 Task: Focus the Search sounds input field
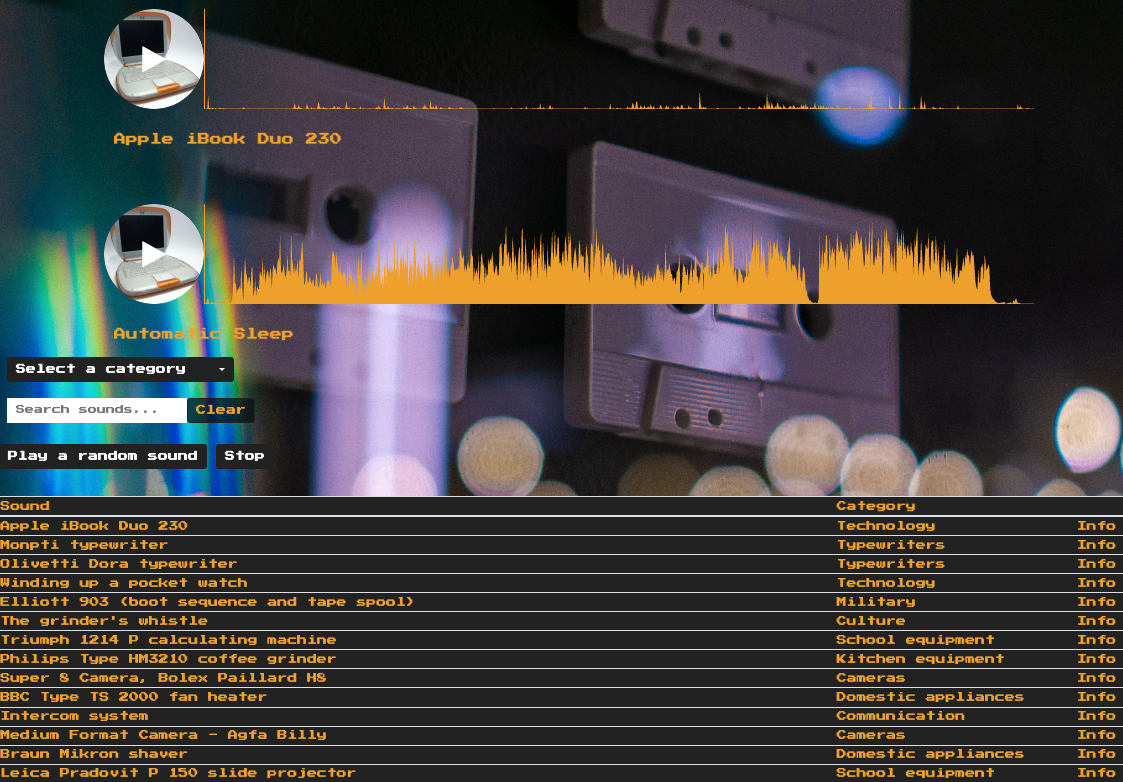pos(97,410)
